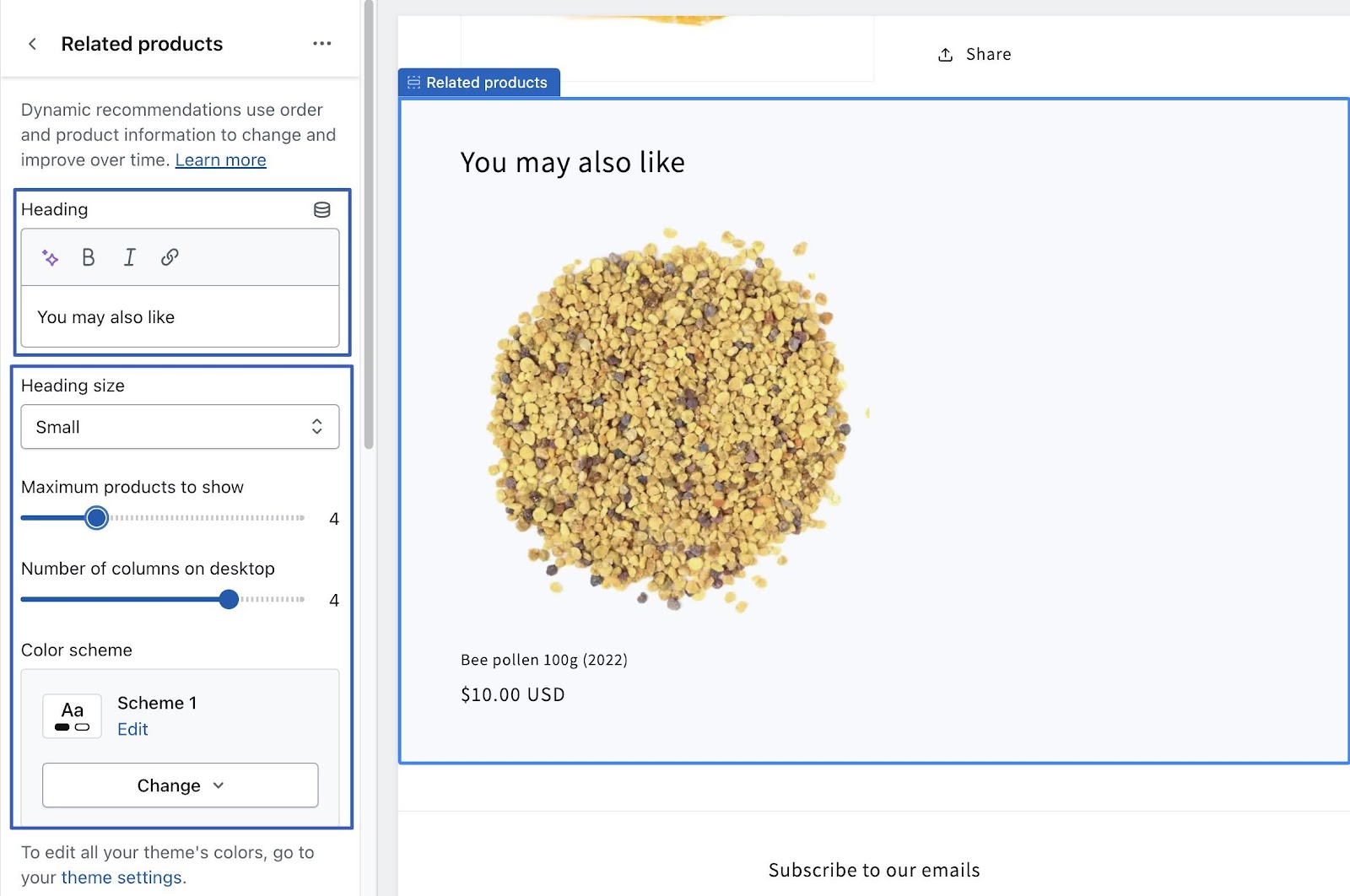Open the three-dot more actions menu
This screenshot has height=896, width=1350.
pyautogui.click(x=321, y=44)
